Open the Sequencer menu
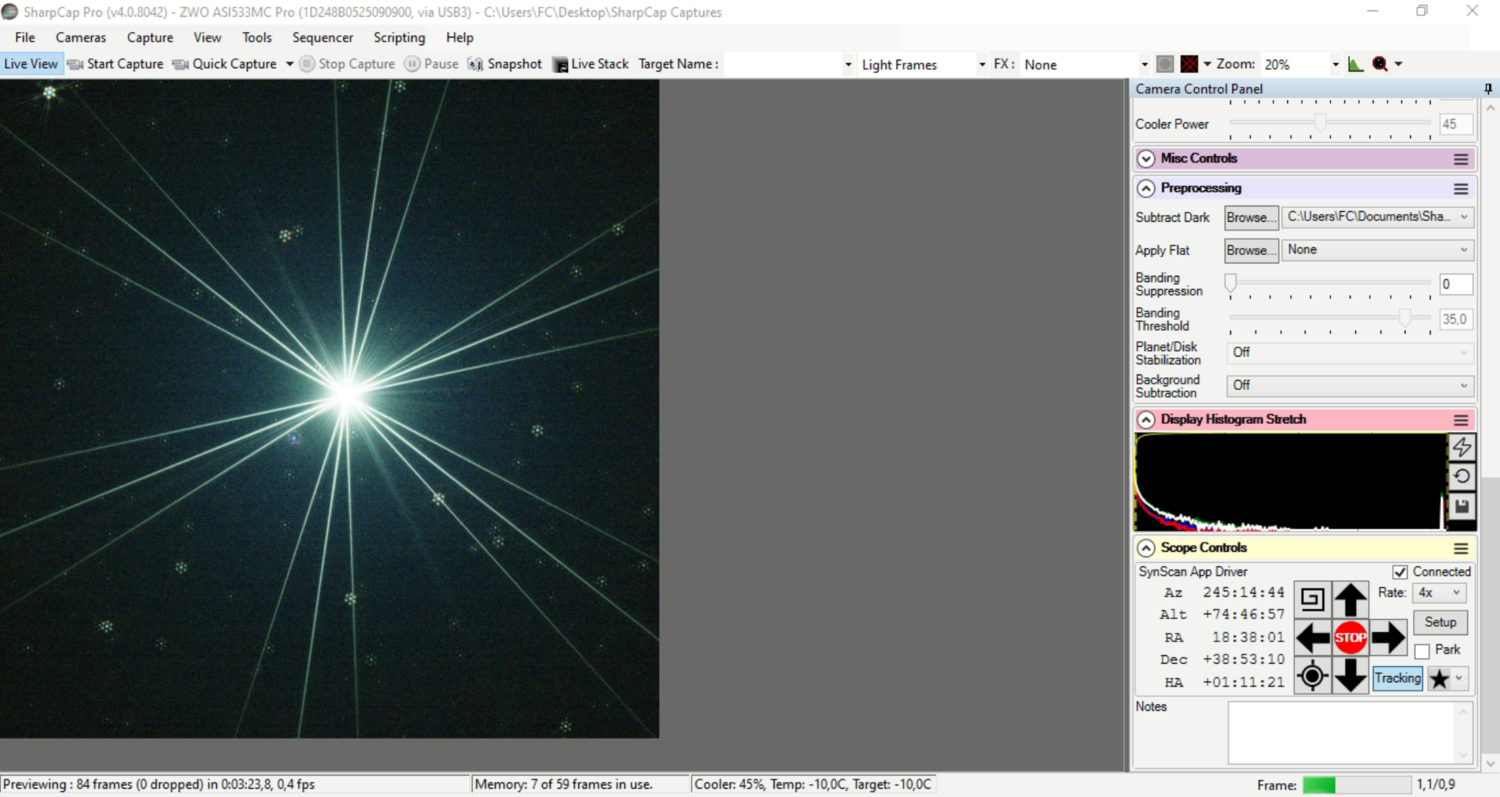The height and width of the screenshot is (797, 1500). [x=322, y=37]
